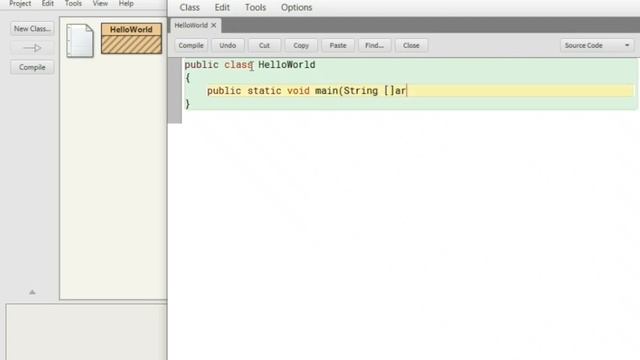Click Compile in the editor toolbar
The width and height of the screenshot is (640, 360).
coord(191,45)
